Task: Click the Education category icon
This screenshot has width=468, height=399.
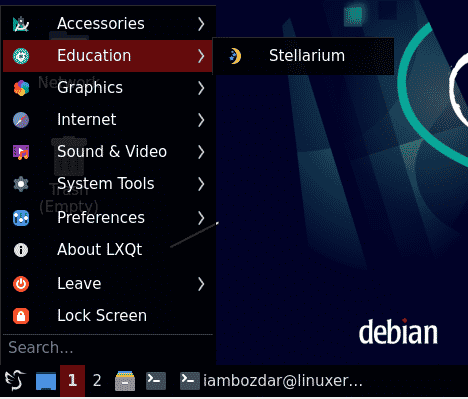Action: click(x=21, y=56)
